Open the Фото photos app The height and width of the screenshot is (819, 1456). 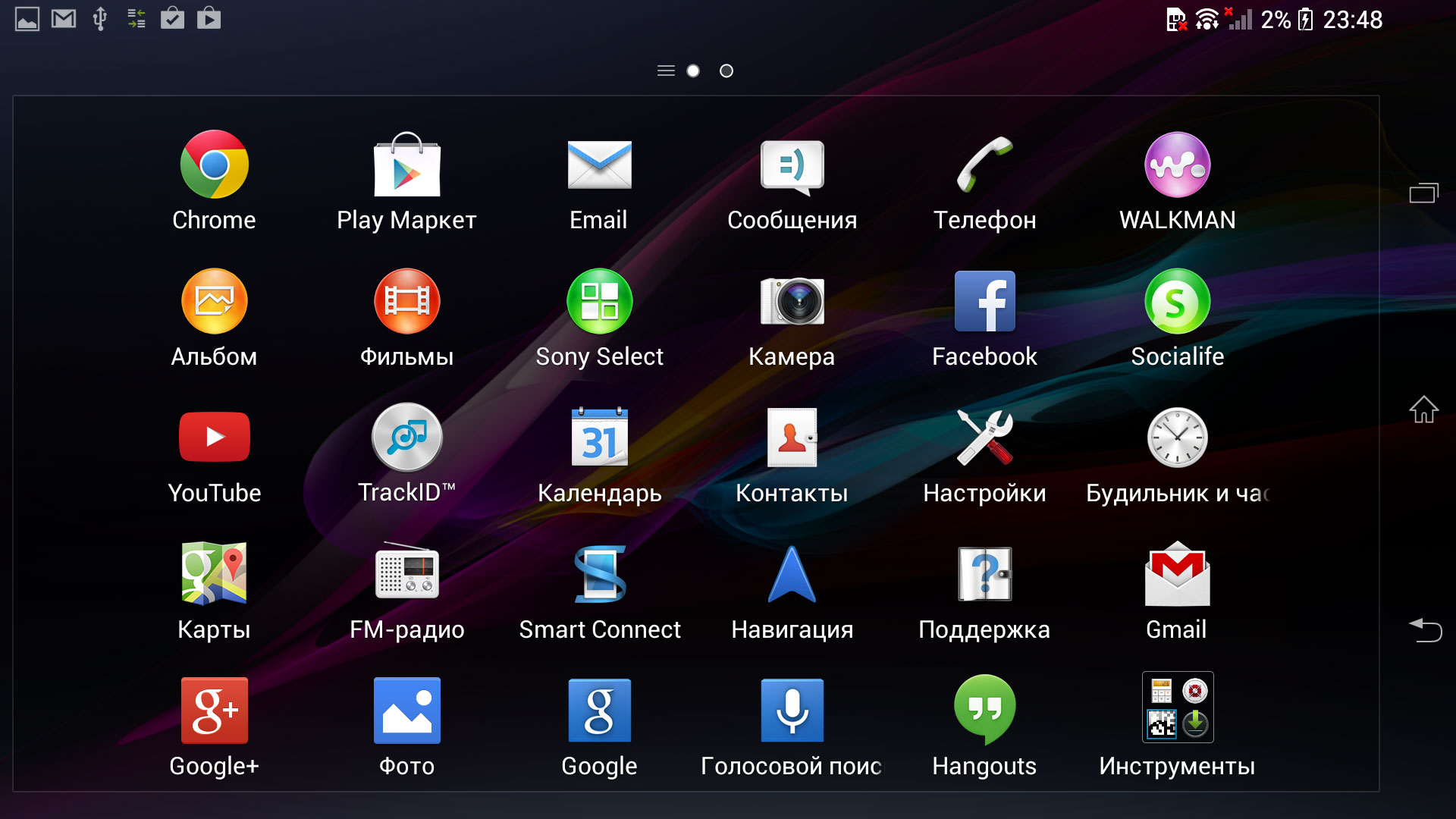(406, 728)
